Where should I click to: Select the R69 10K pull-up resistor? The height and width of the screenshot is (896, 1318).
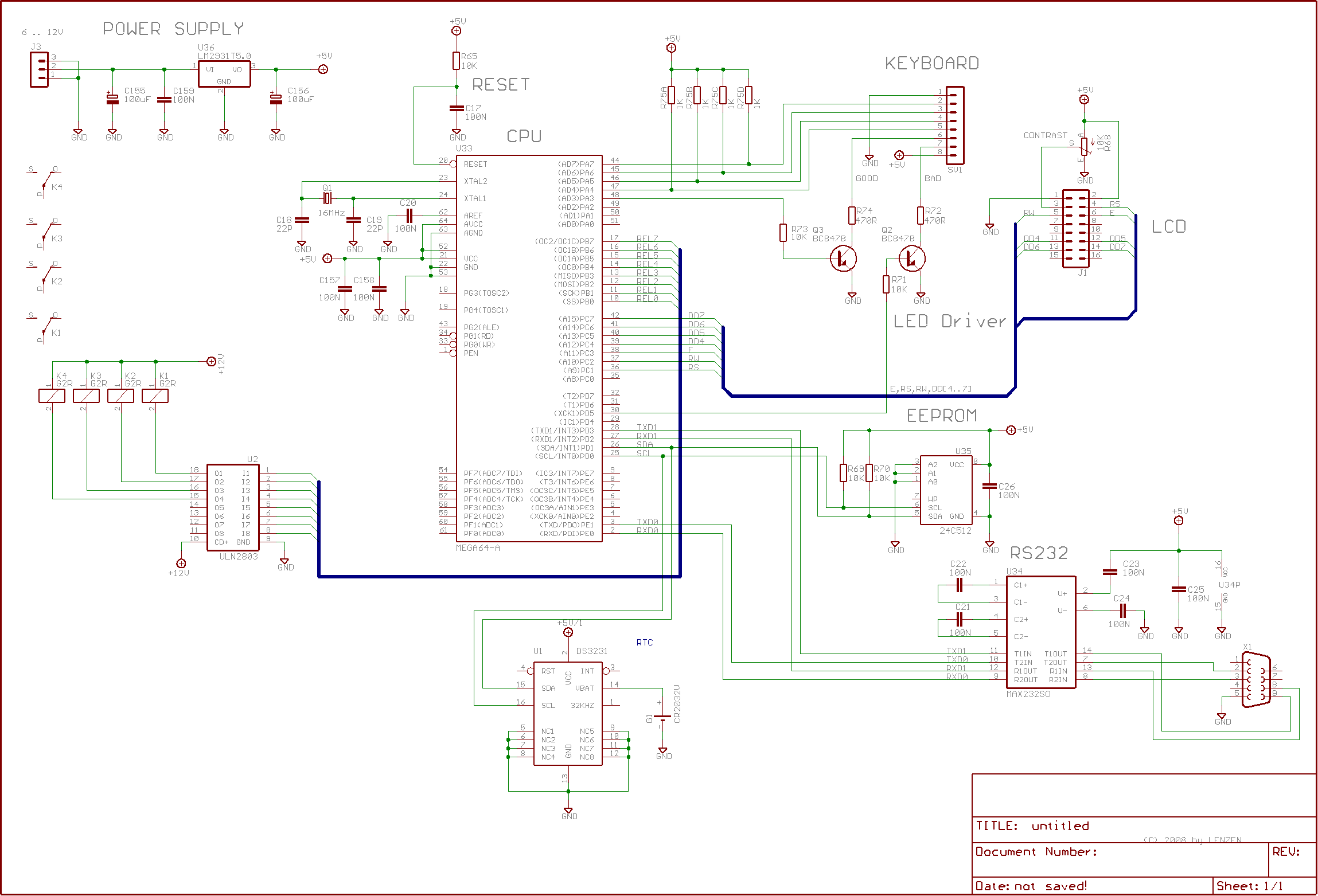tap(844, 474)
